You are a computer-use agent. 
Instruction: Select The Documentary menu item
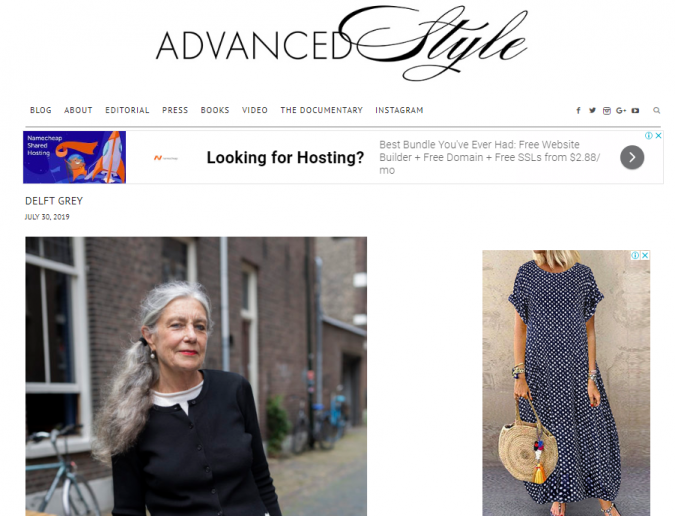click(x=322, y=110)
